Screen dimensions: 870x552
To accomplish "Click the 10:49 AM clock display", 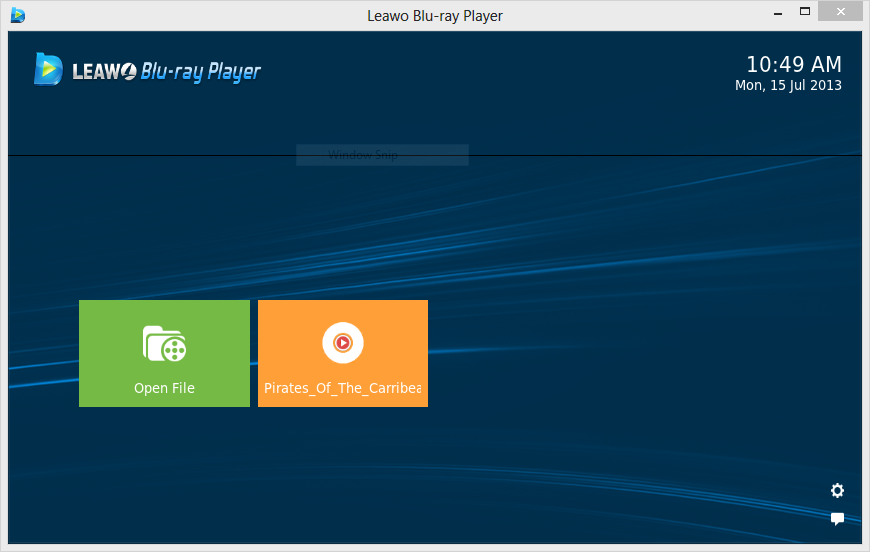I will 794,64.
